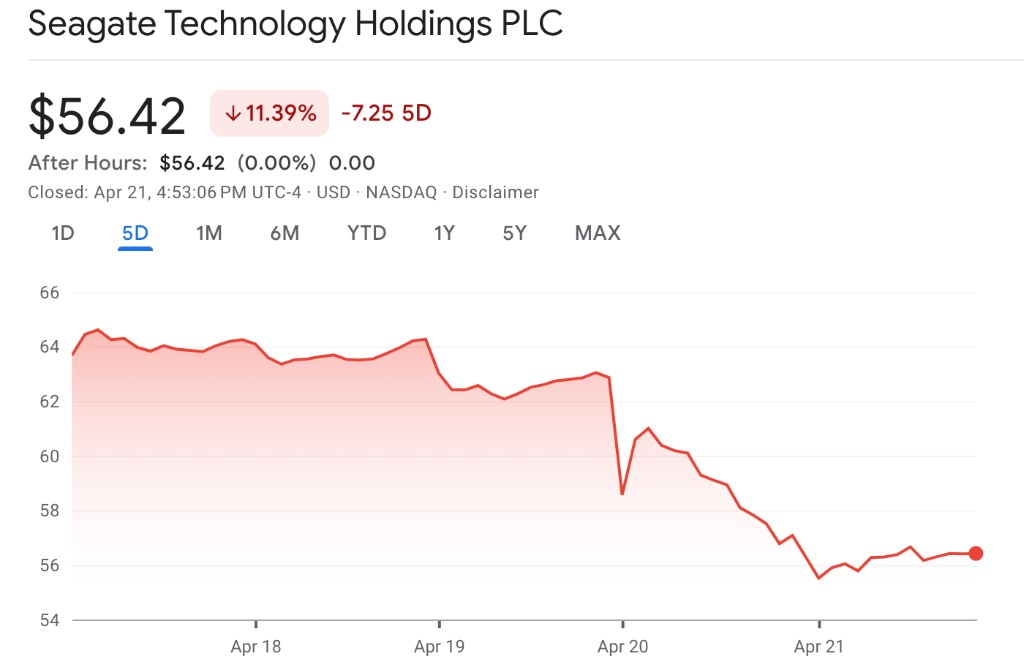The height and width of the screenshot is (669, 1024).
Task: Open the 6M chart range
Action: coord(284,233)
